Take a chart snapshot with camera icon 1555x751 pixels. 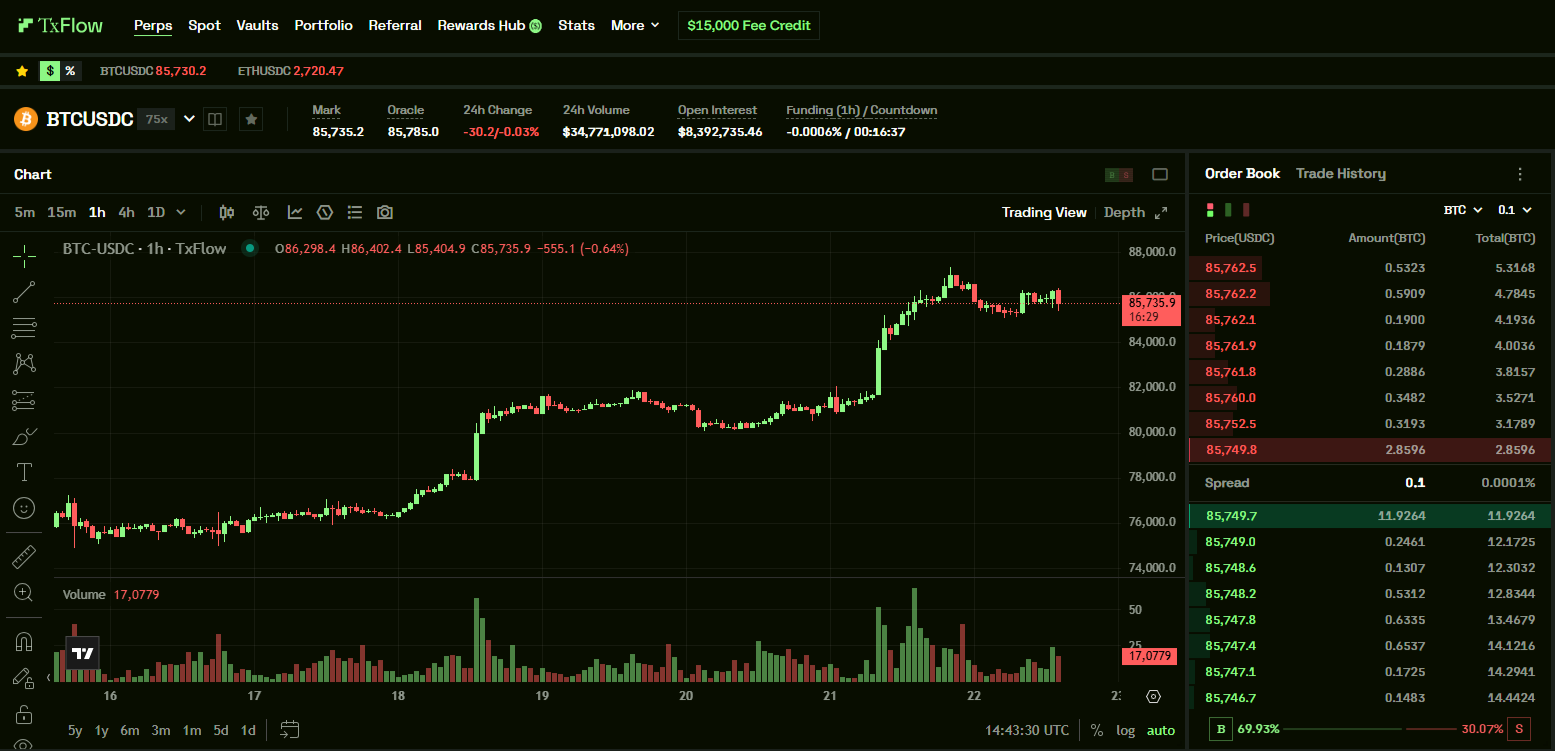pyautogui.click(x=385, y=212)
